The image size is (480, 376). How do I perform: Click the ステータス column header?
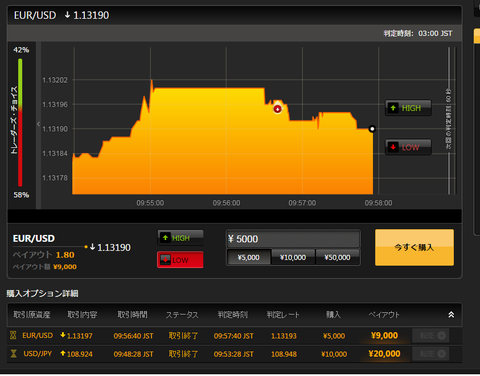[x=182, y=315]
